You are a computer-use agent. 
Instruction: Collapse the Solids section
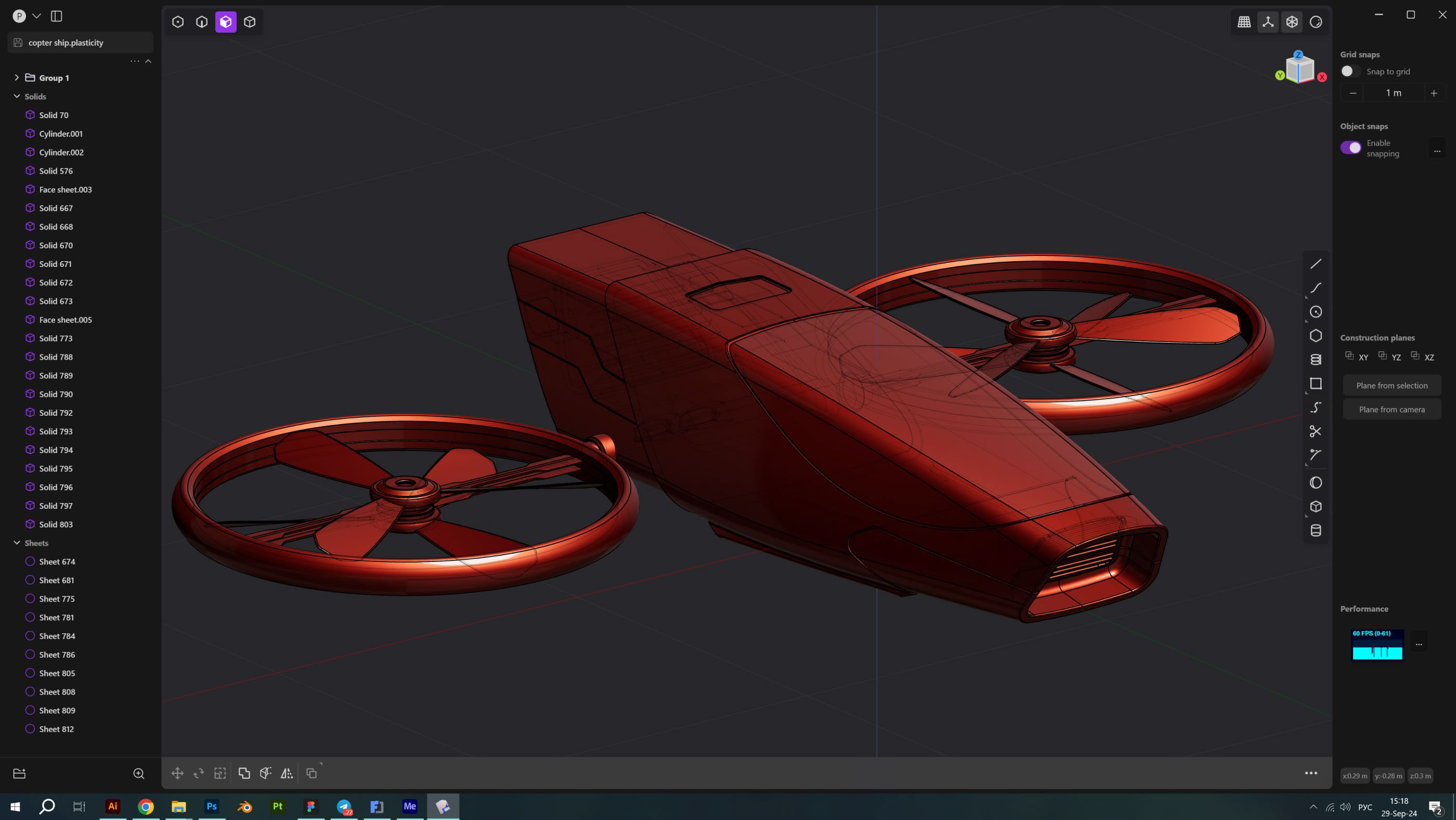(x=17, y=96)
